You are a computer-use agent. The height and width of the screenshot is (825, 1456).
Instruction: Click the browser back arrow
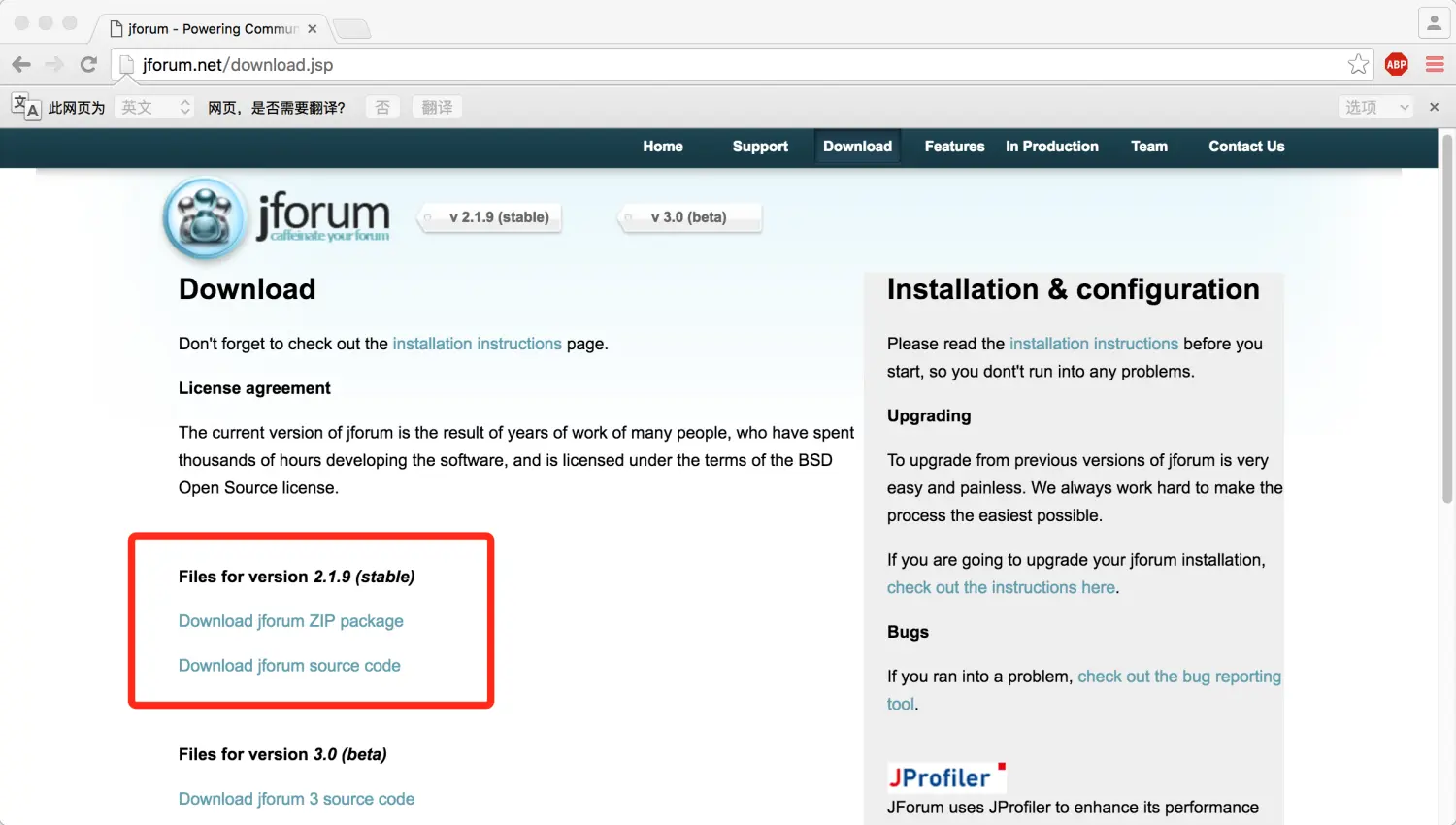(21, 65)
